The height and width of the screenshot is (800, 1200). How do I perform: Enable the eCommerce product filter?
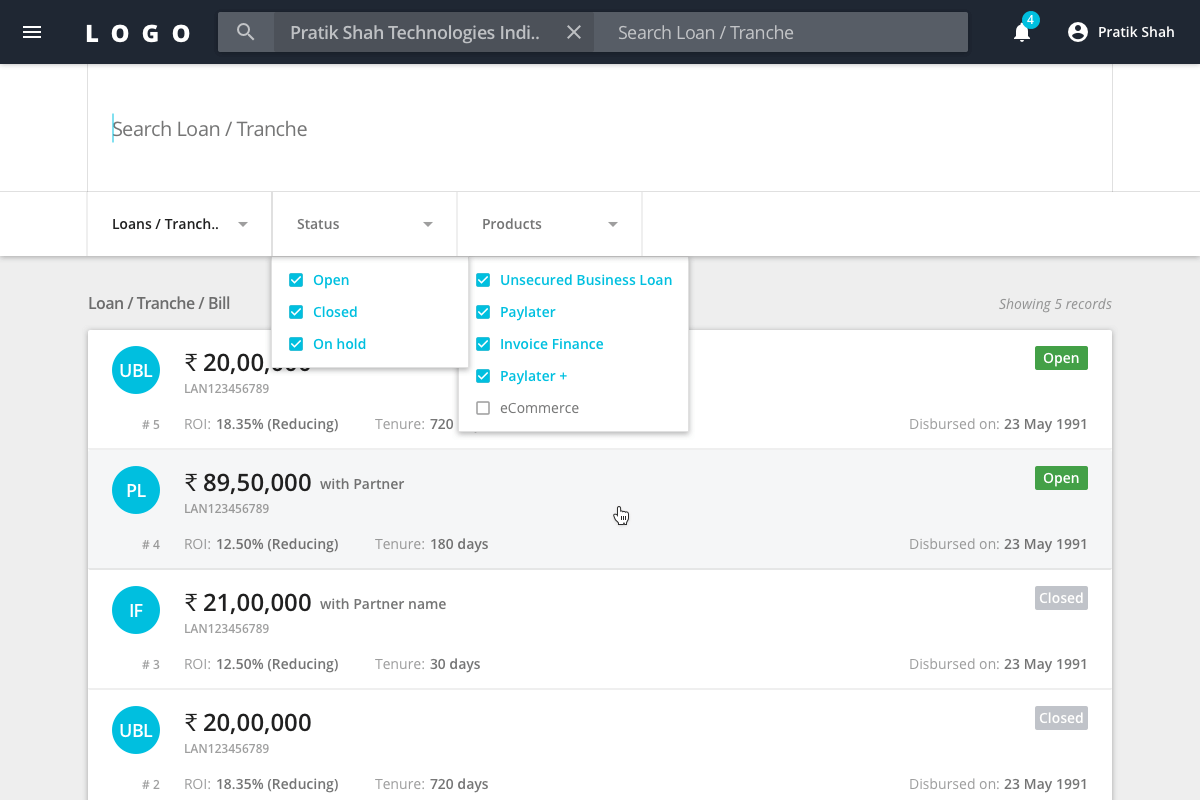[483, 408]
